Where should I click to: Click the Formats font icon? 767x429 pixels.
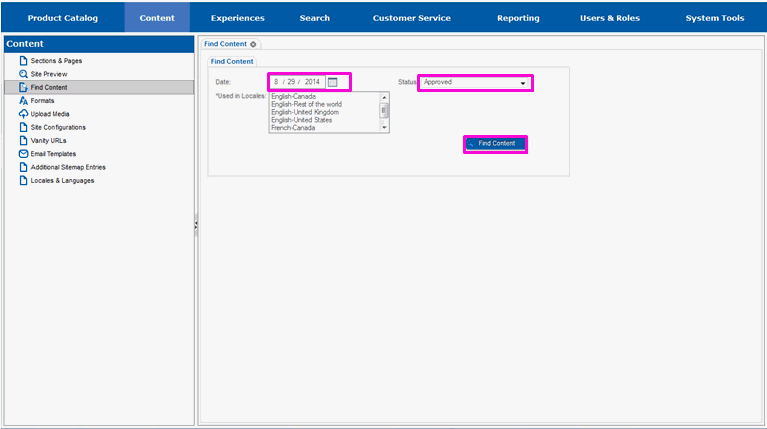click(23, 101)
